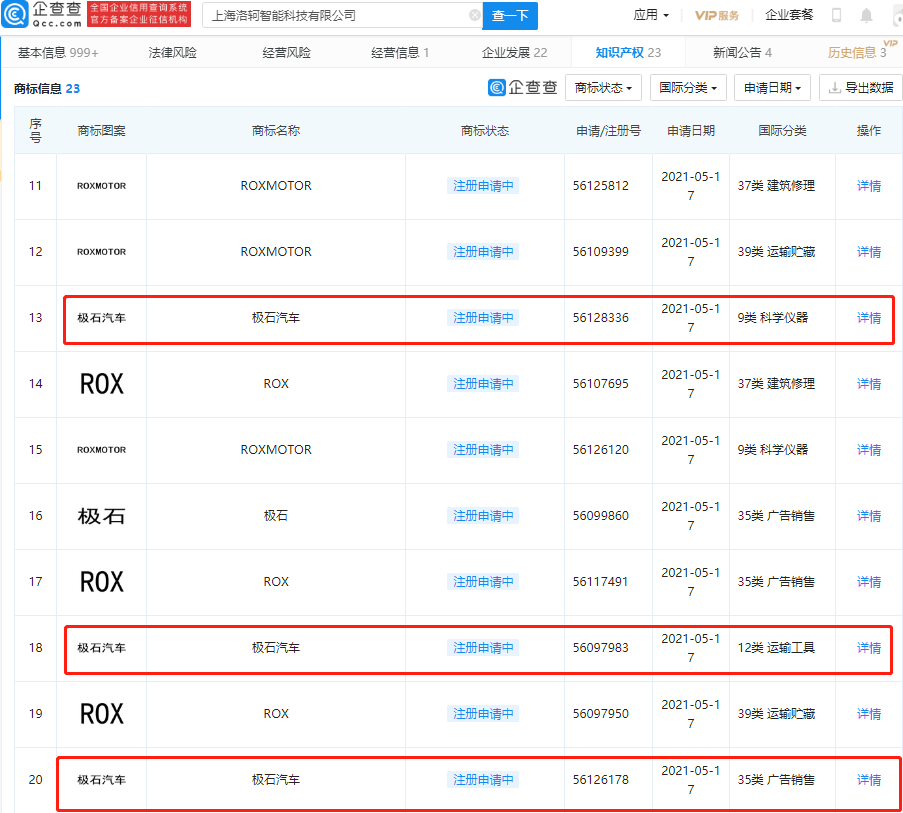Open the 历史信息 tab
The image size is (903, 813).
pyautogui.click(x=857, y=53)
